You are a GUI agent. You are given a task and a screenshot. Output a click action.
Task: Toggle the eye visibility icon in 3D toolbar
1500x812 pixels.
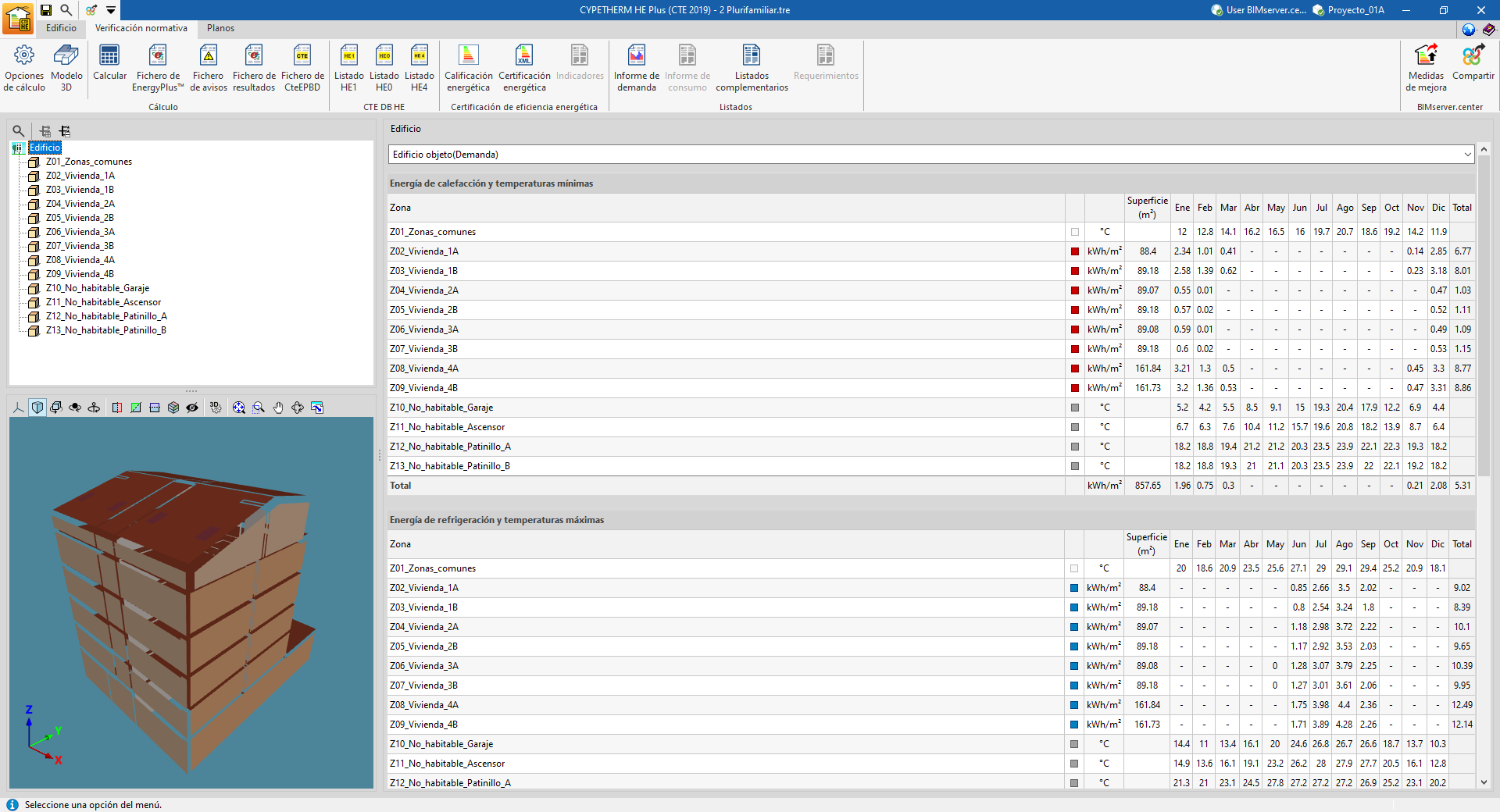coord(192,408)
